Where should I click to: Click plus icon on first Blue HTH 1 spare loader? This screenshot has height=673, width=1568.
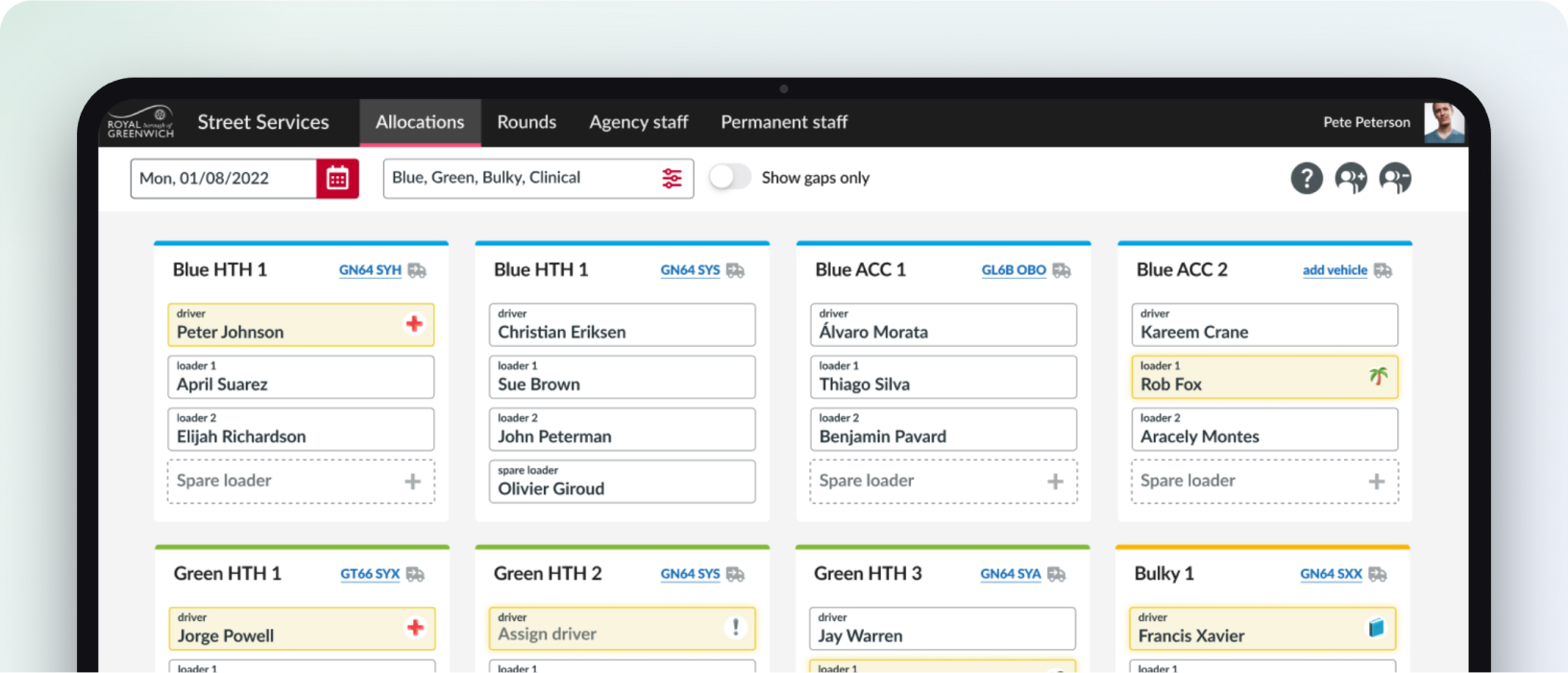click(x=413, y=481)
